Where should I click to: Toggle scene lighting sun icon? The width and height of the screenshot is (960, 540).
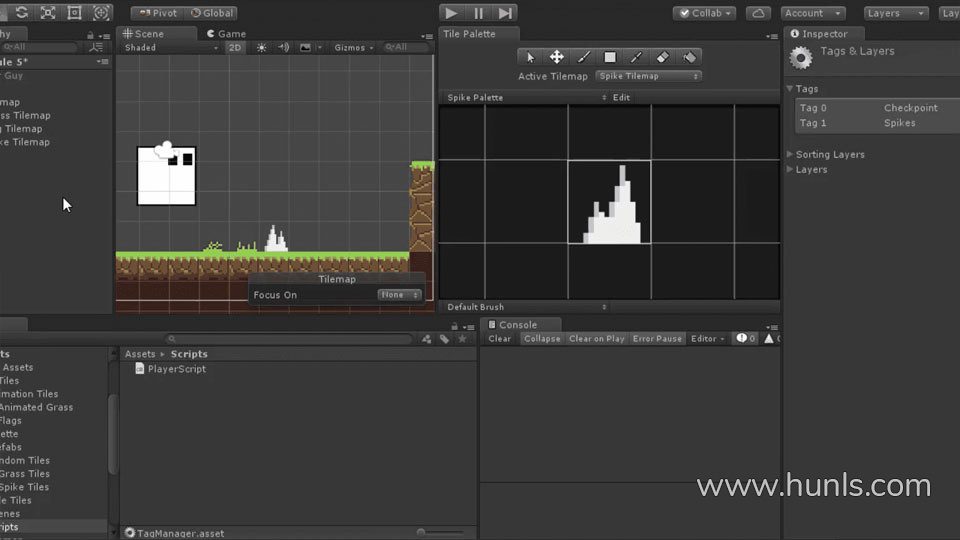click(261, 47)
